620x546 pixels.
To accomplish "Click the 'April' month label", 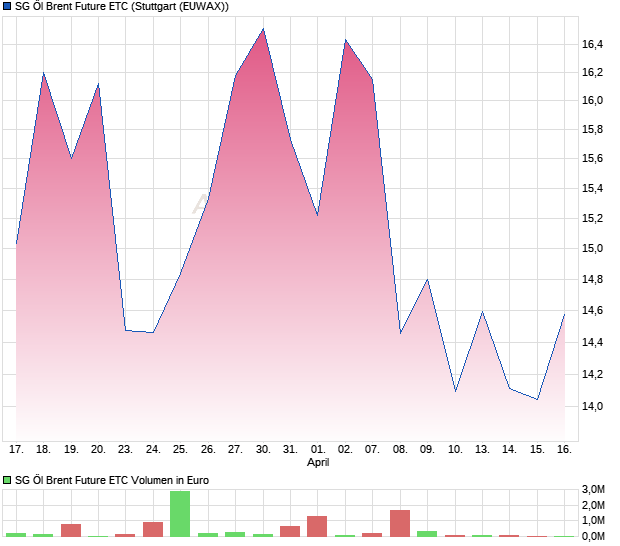I will tap(317, 463).
